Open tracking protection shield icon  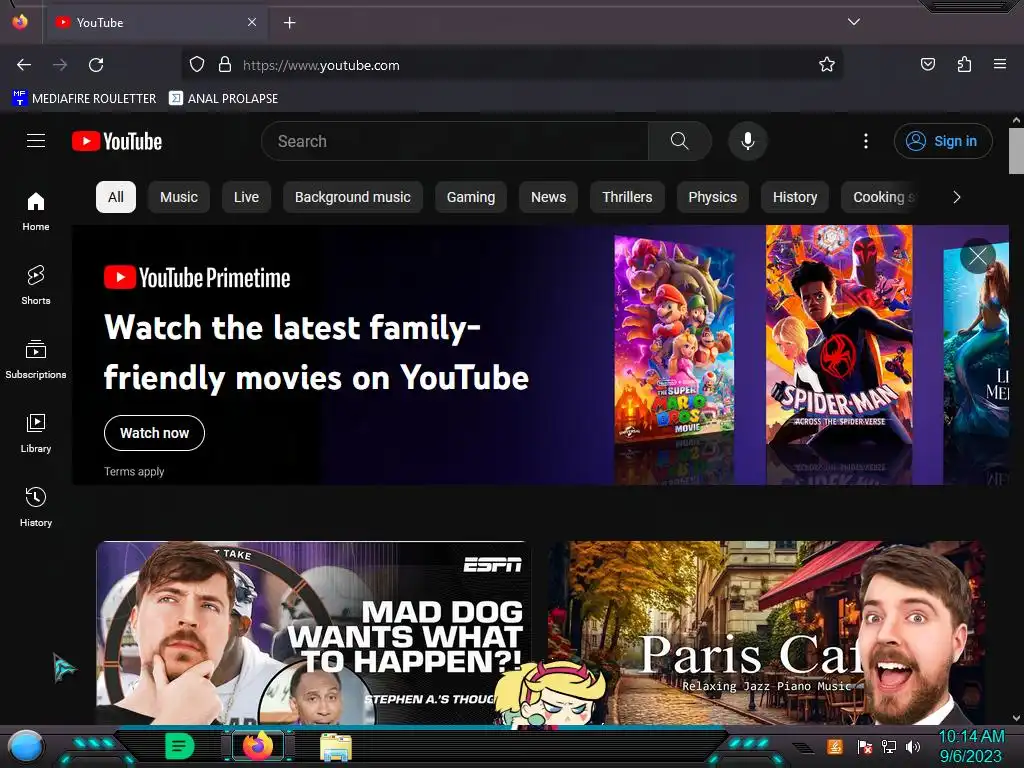tap(197, 65)
